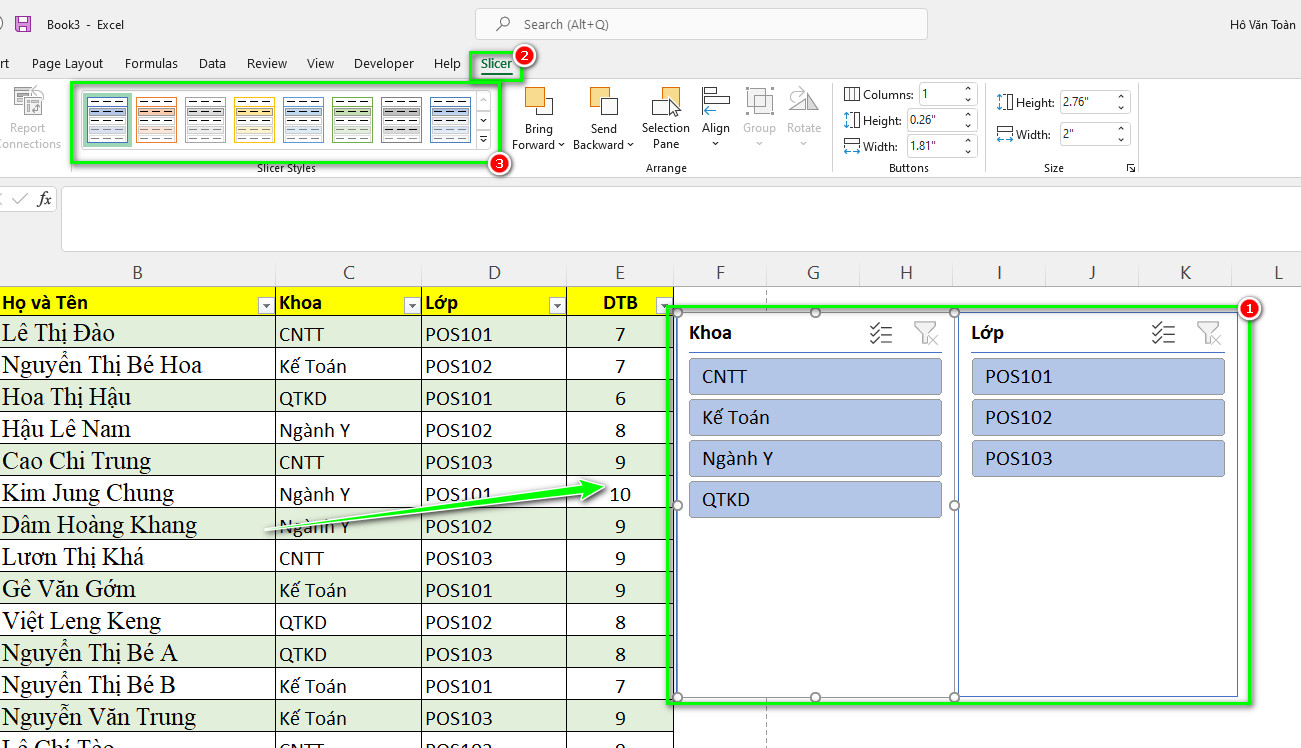Toggle Multi-Select in the Lớp slicer
Screen dimensions: 1301x748
pos(1163,333)
